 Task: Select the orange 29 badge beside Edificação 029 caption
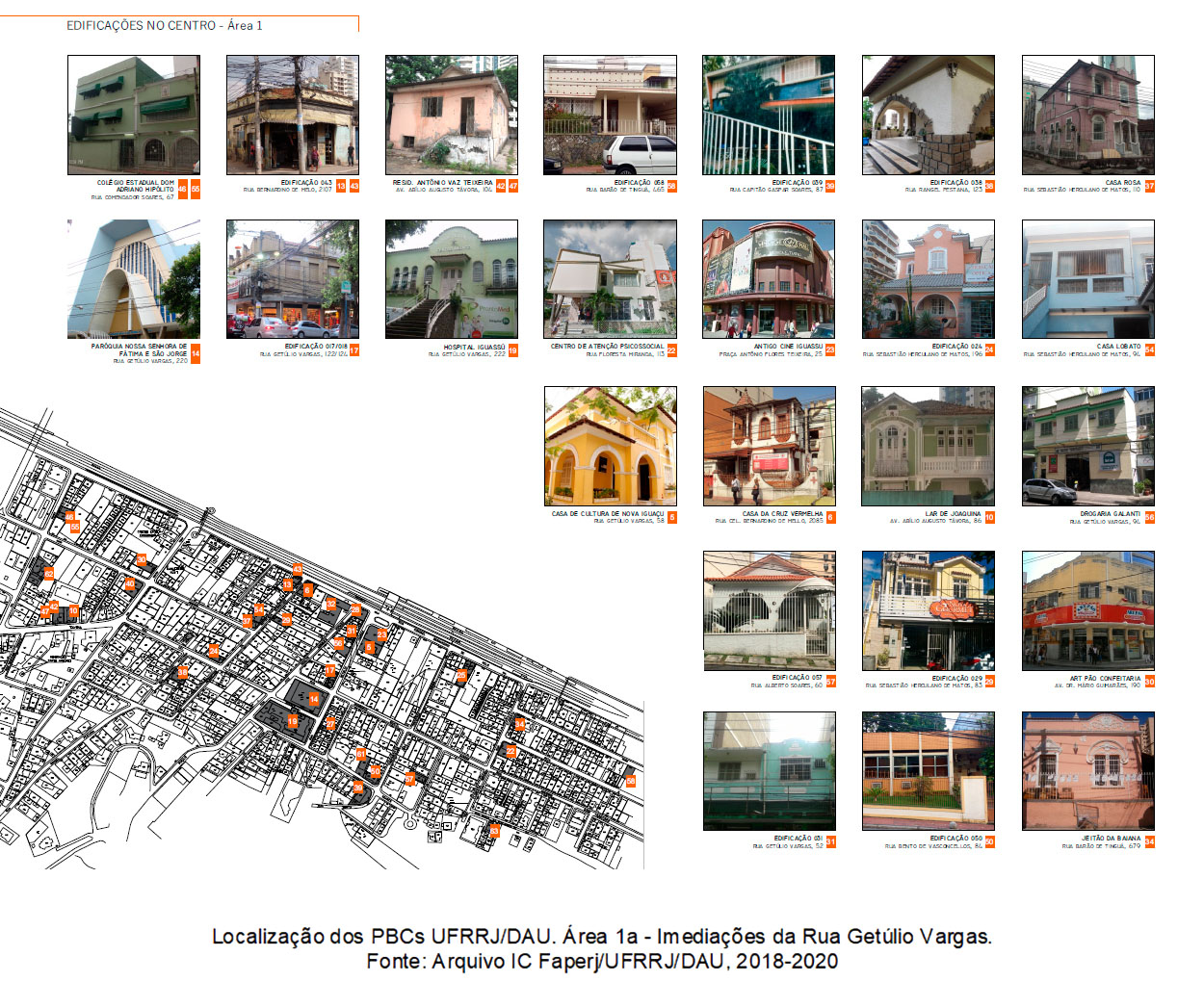coord(989,682)
